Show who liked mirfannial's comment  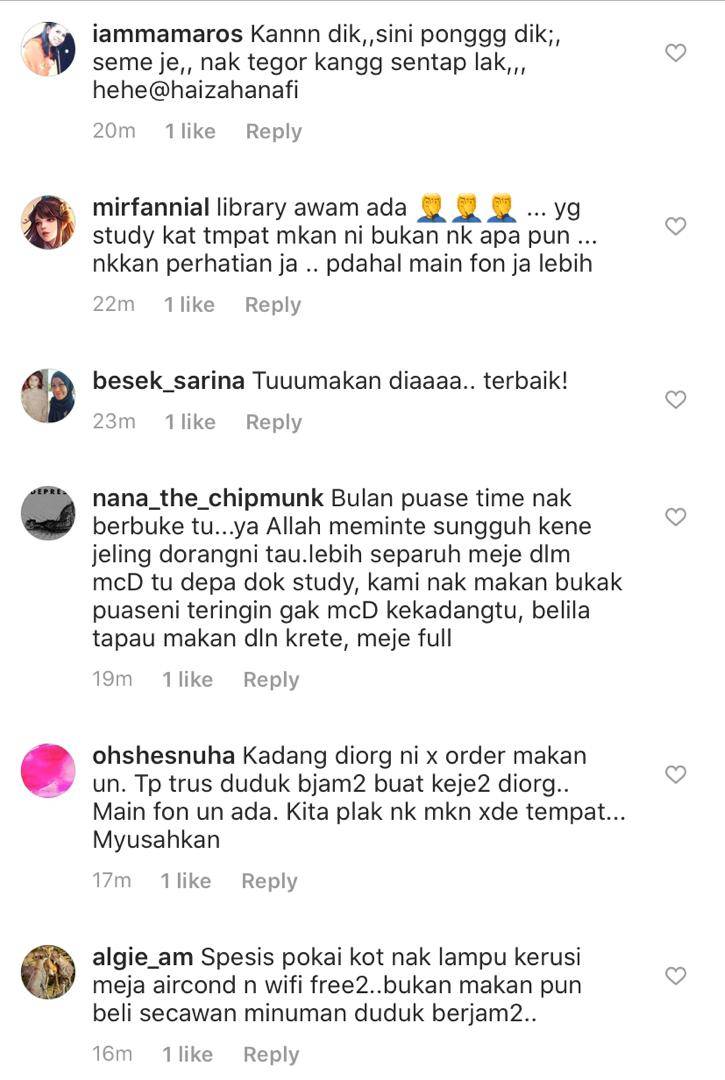coord(189,305)
